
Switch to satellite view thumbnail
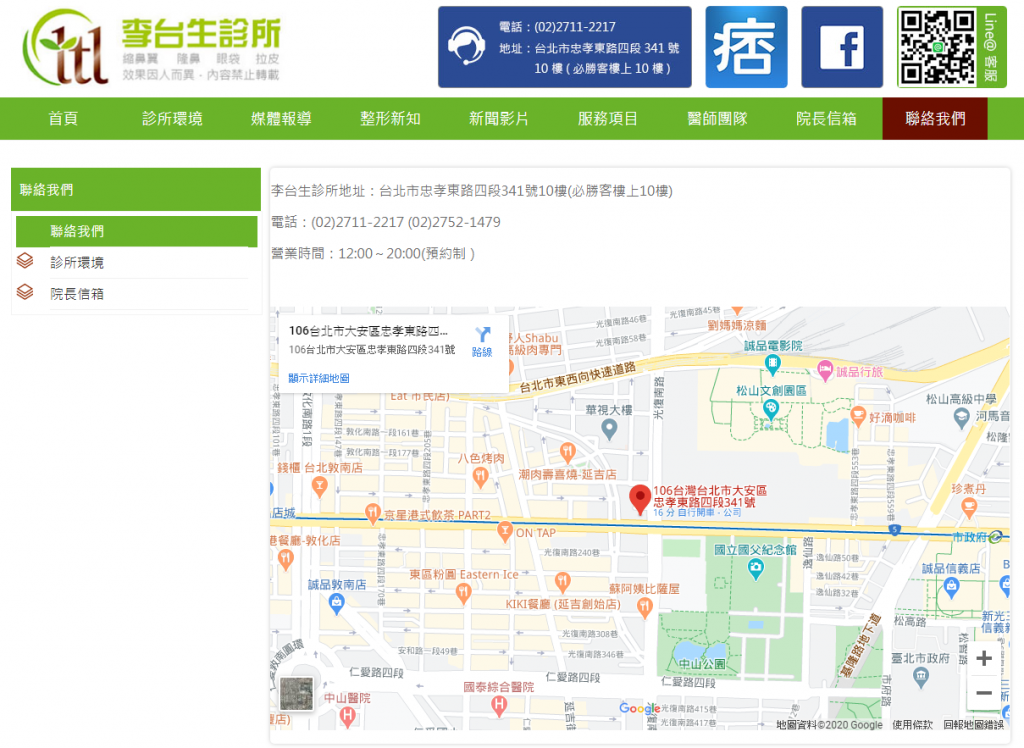click(296, 694)
